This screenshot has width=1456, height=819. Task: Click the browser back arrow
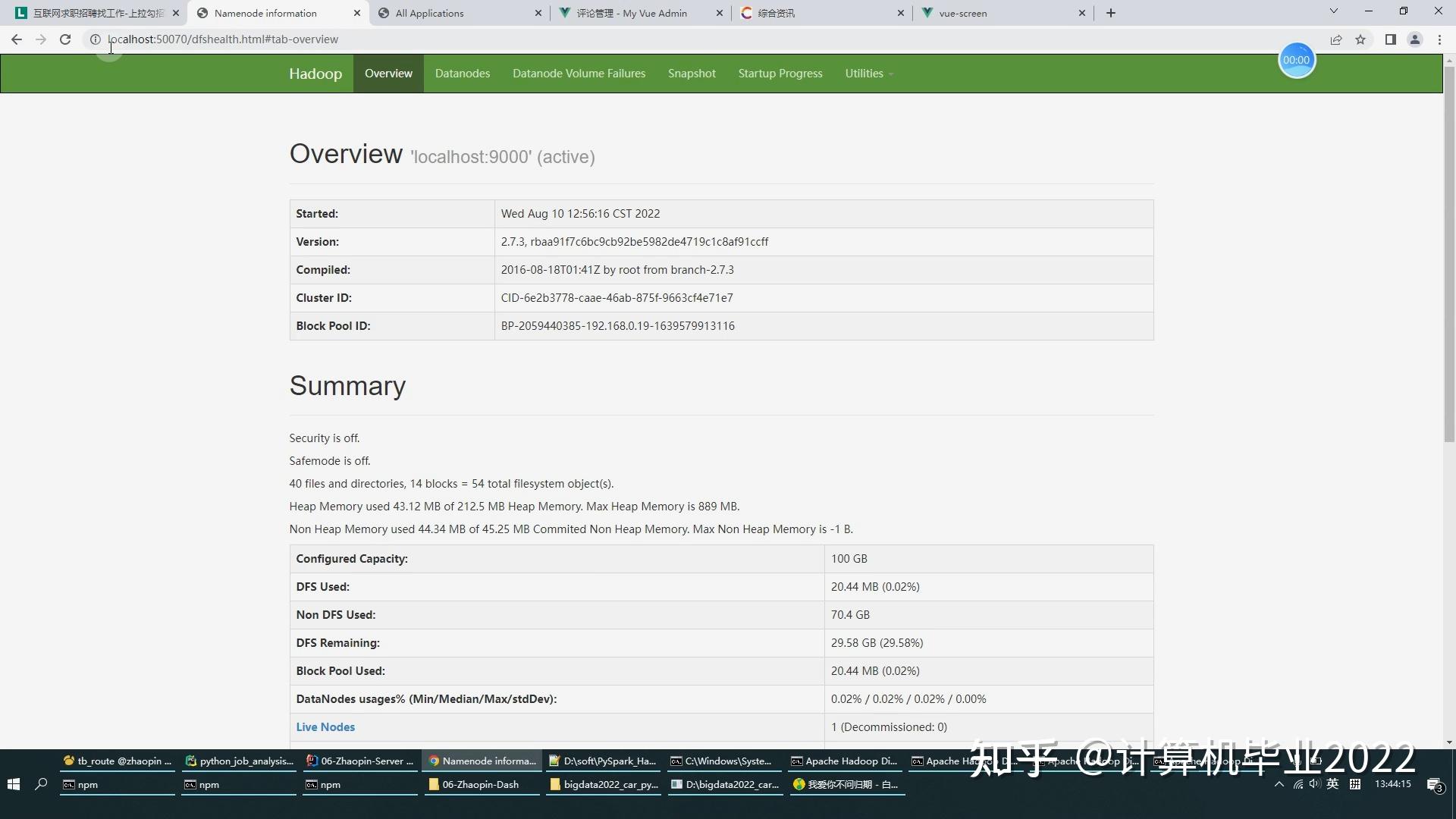pyautogui.click(x=17, y=39)
